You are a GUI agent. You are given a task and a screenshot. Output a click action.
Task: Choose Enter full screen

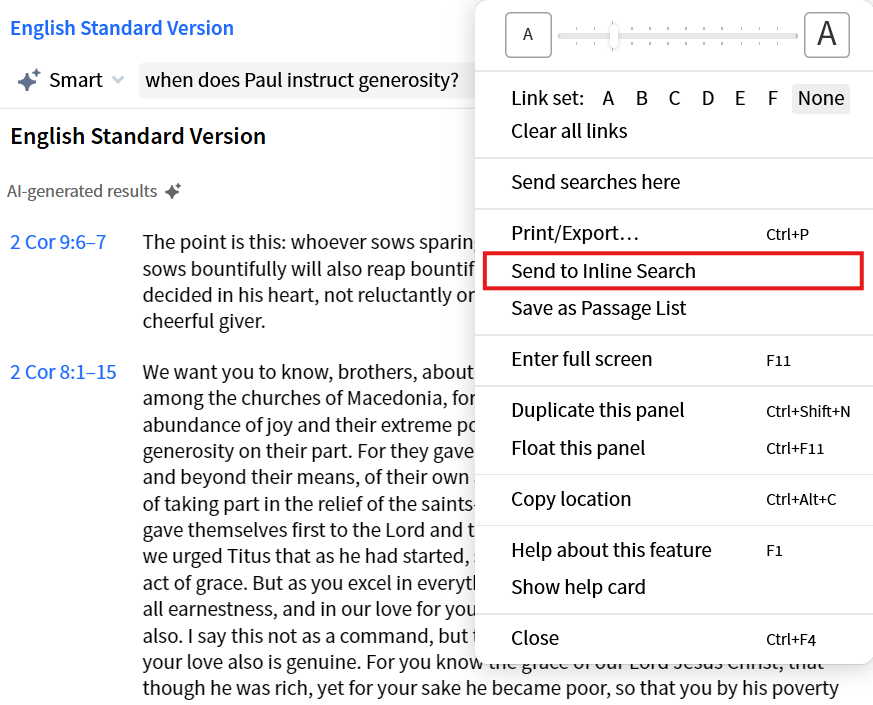pos(674,359)
